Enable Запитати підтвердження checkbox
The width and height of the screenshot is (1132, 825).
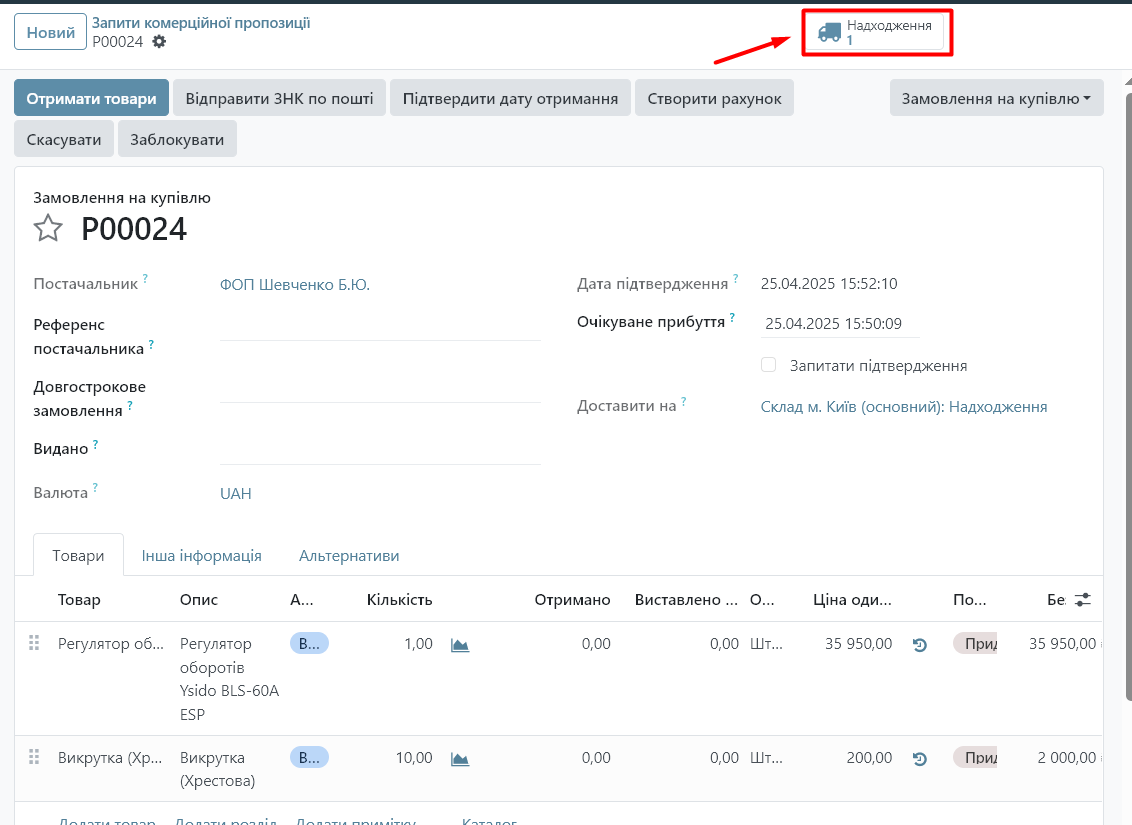(769, 365)
